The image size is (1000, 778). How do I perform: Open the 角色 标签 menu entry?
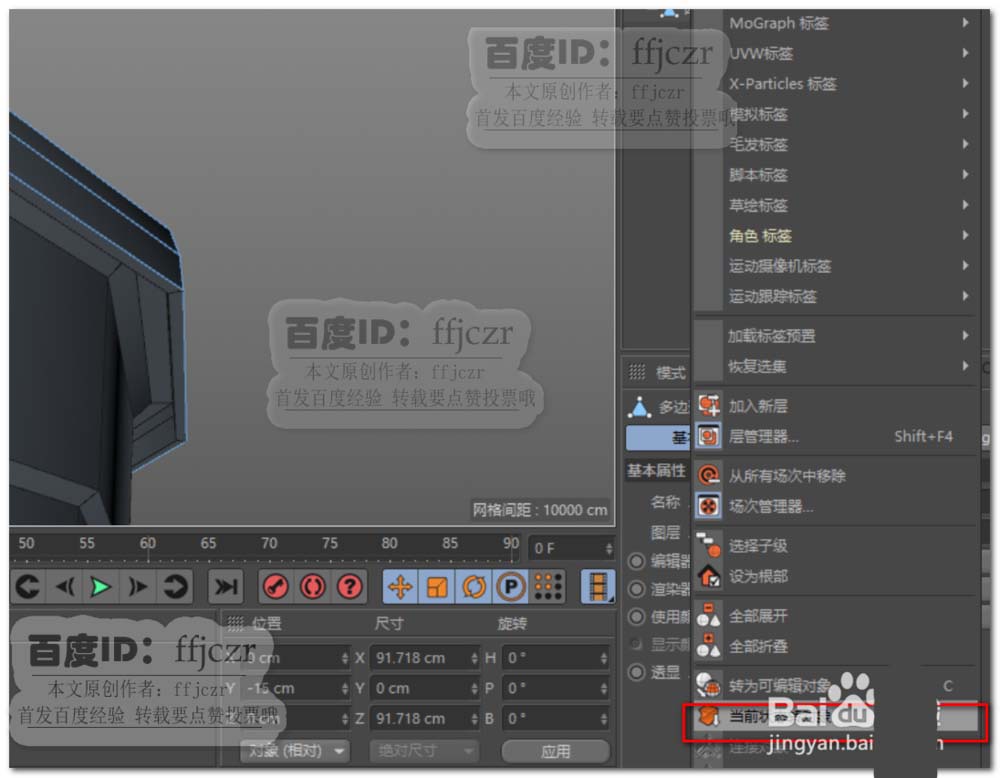pyautogui.click(x=835, y=235)
